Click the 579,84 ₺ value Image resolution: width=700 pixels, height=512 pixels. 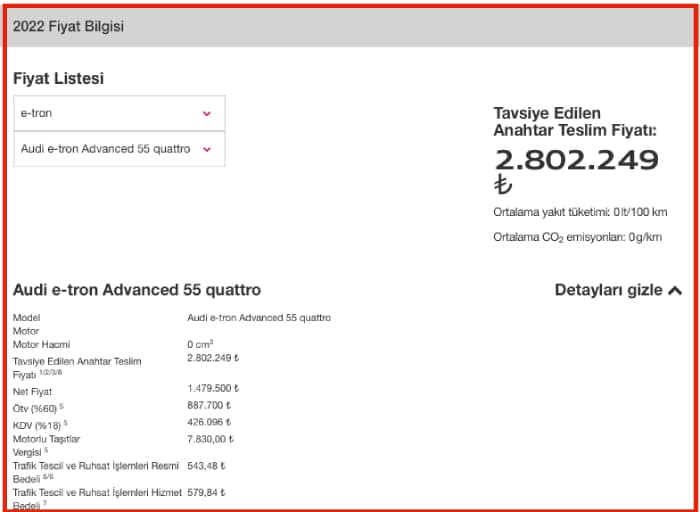[206, 493]
